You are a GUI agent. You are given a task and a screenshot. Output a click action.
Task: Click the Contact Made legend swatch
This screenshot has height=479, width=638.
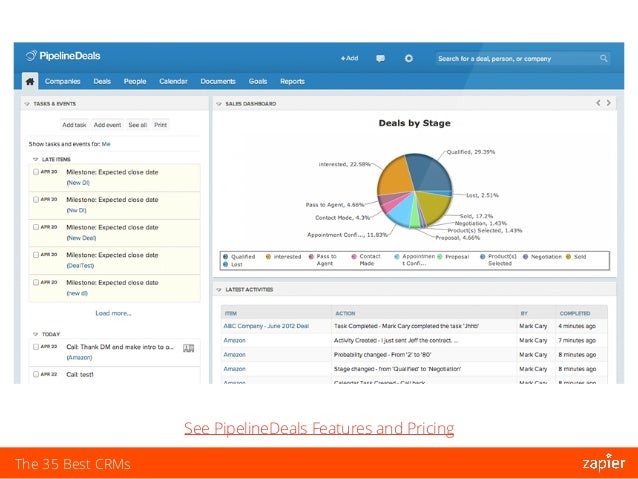(x=354, y=257)
